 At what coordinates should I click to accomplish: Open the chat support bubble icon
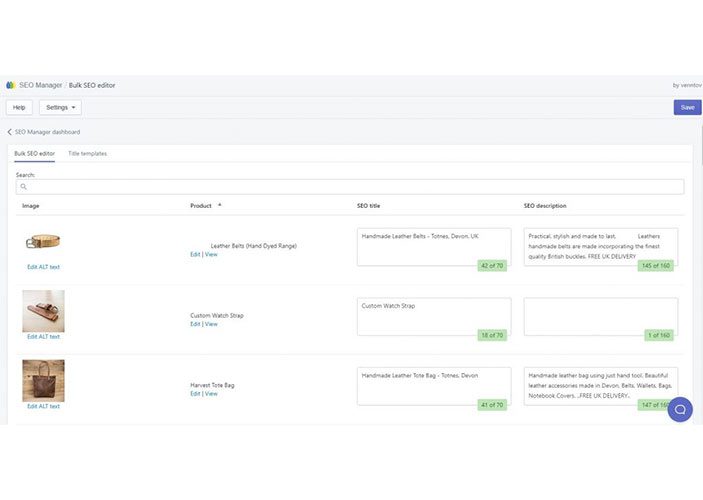tap(680, 409)
